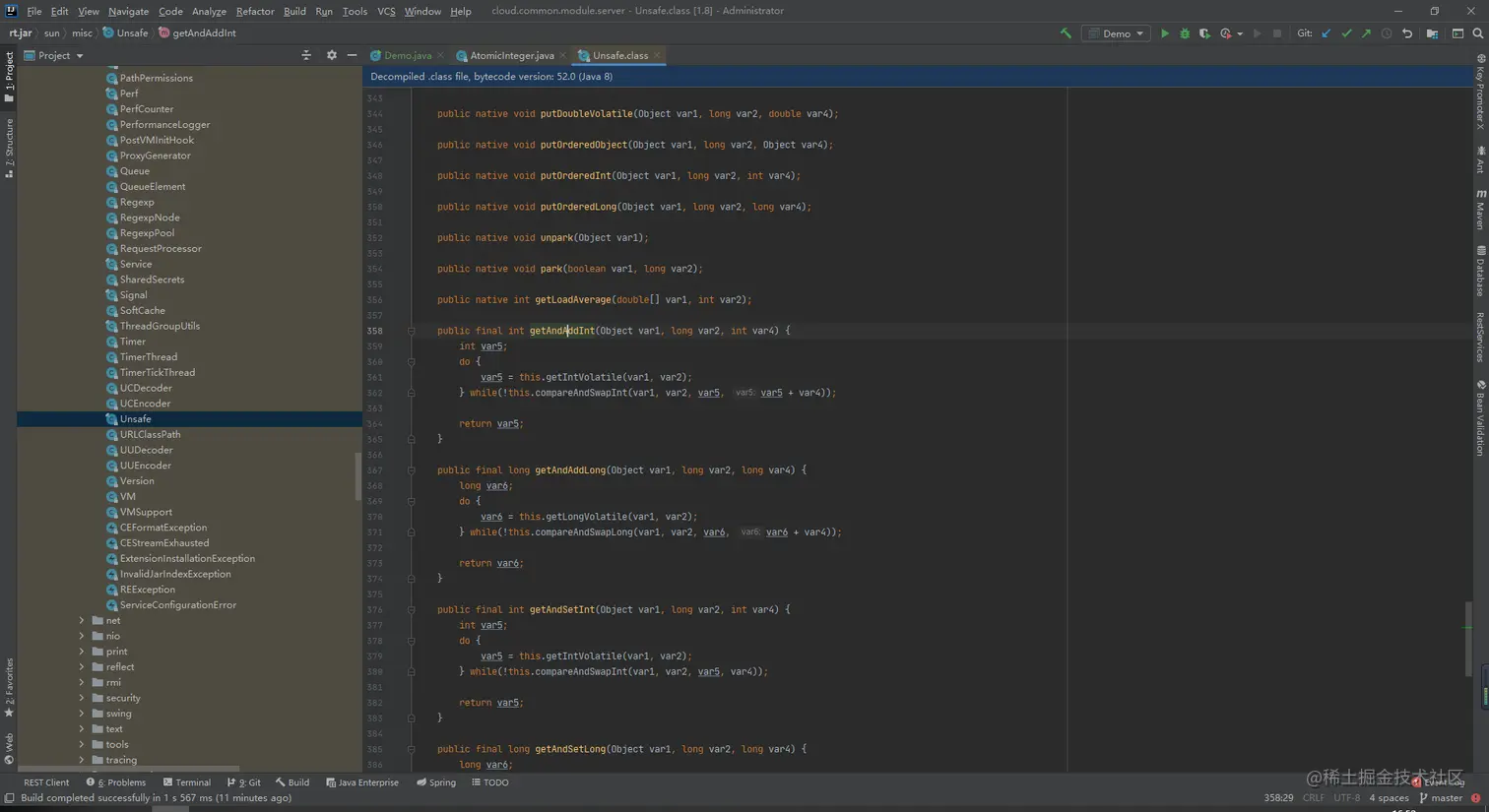Click Git update project arrow
1489x812 pixels.
point(1327,33)
